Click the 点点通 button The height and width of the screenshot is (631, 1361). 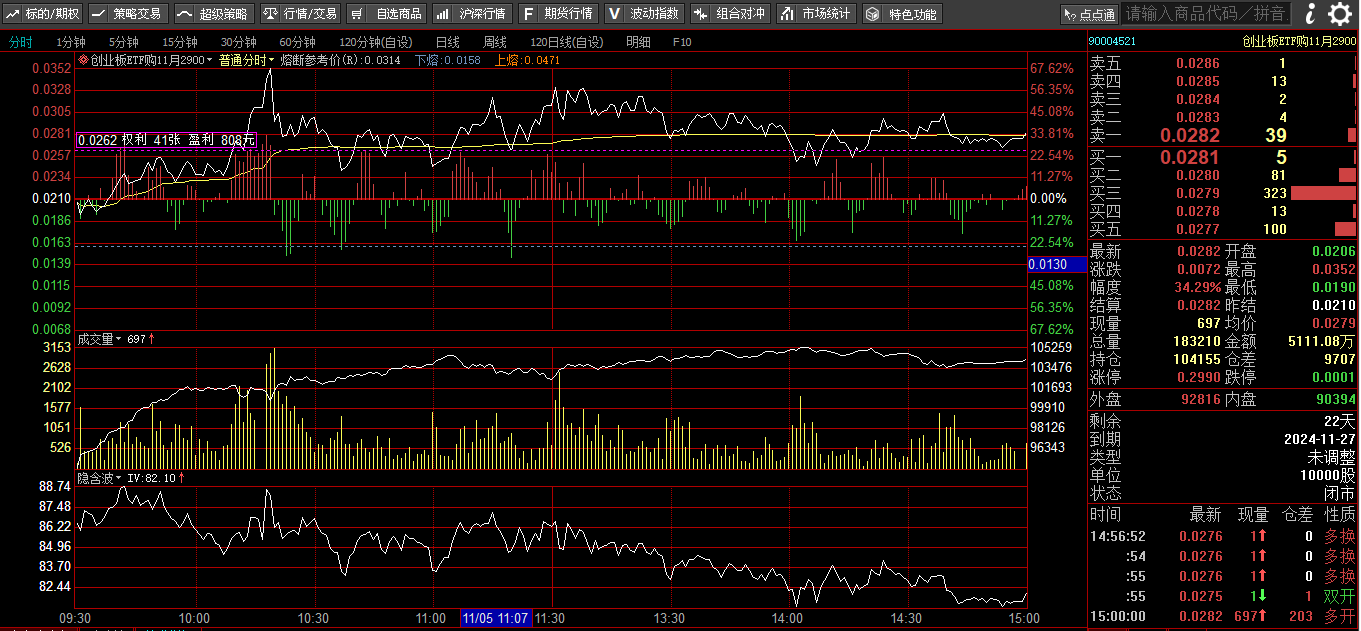(x=1089, y=14)
